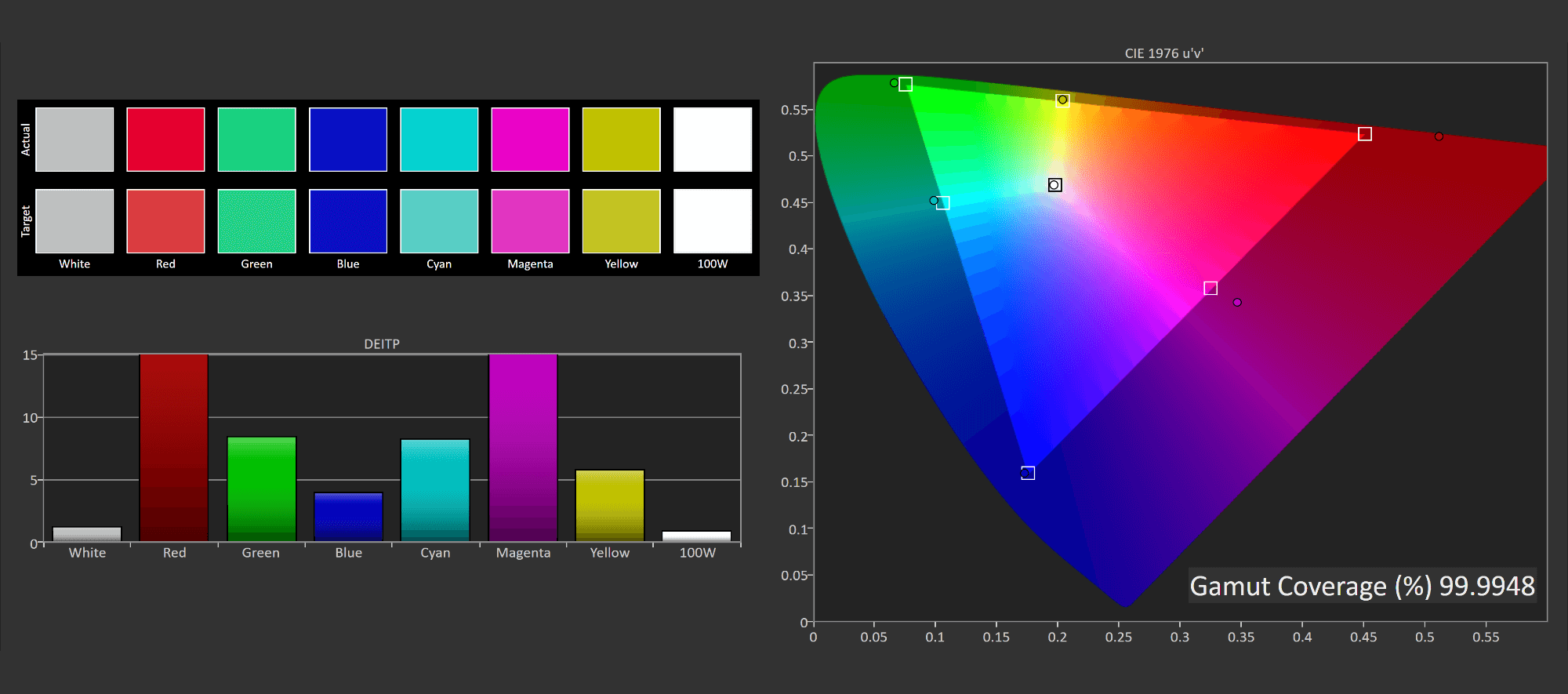Click the Red bar in DEITP chart
Image resolution: width=1568 pixels, height=694 pixels.
click(x=174, y=447)
